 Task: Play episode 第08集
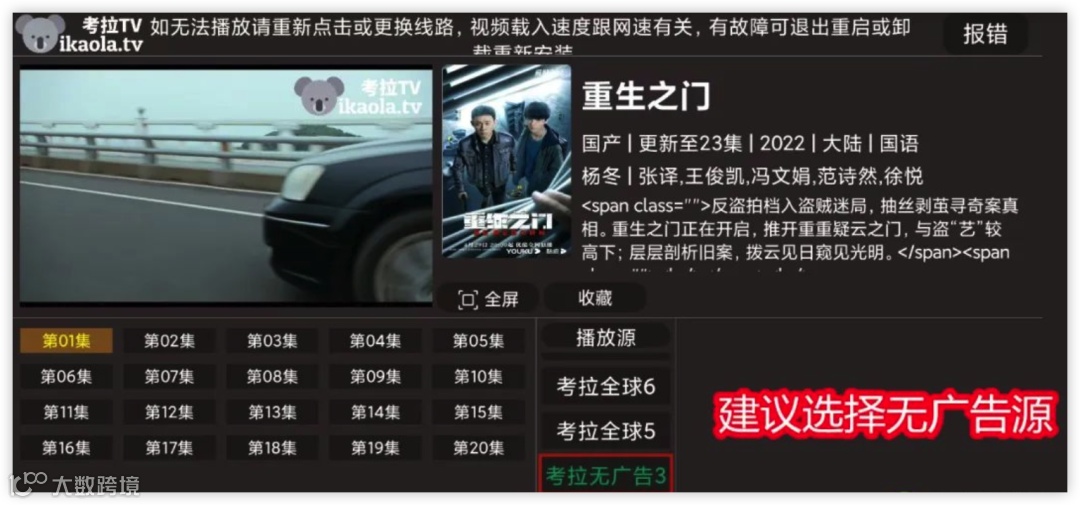coord(272,377)
